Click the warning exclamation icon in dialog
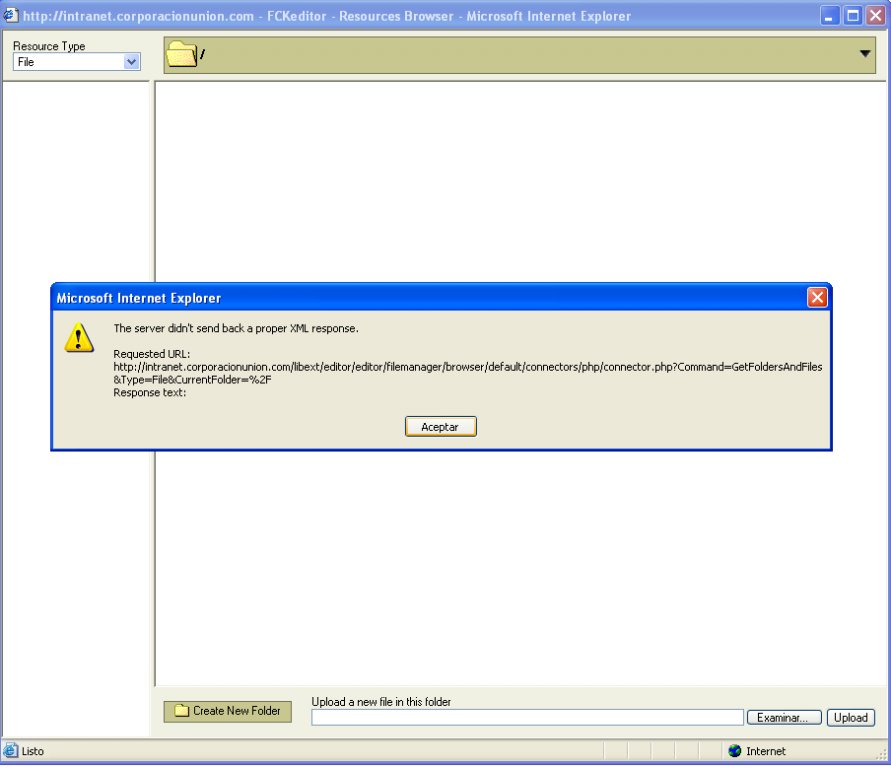The image size is (891, 768). point(79,337)
